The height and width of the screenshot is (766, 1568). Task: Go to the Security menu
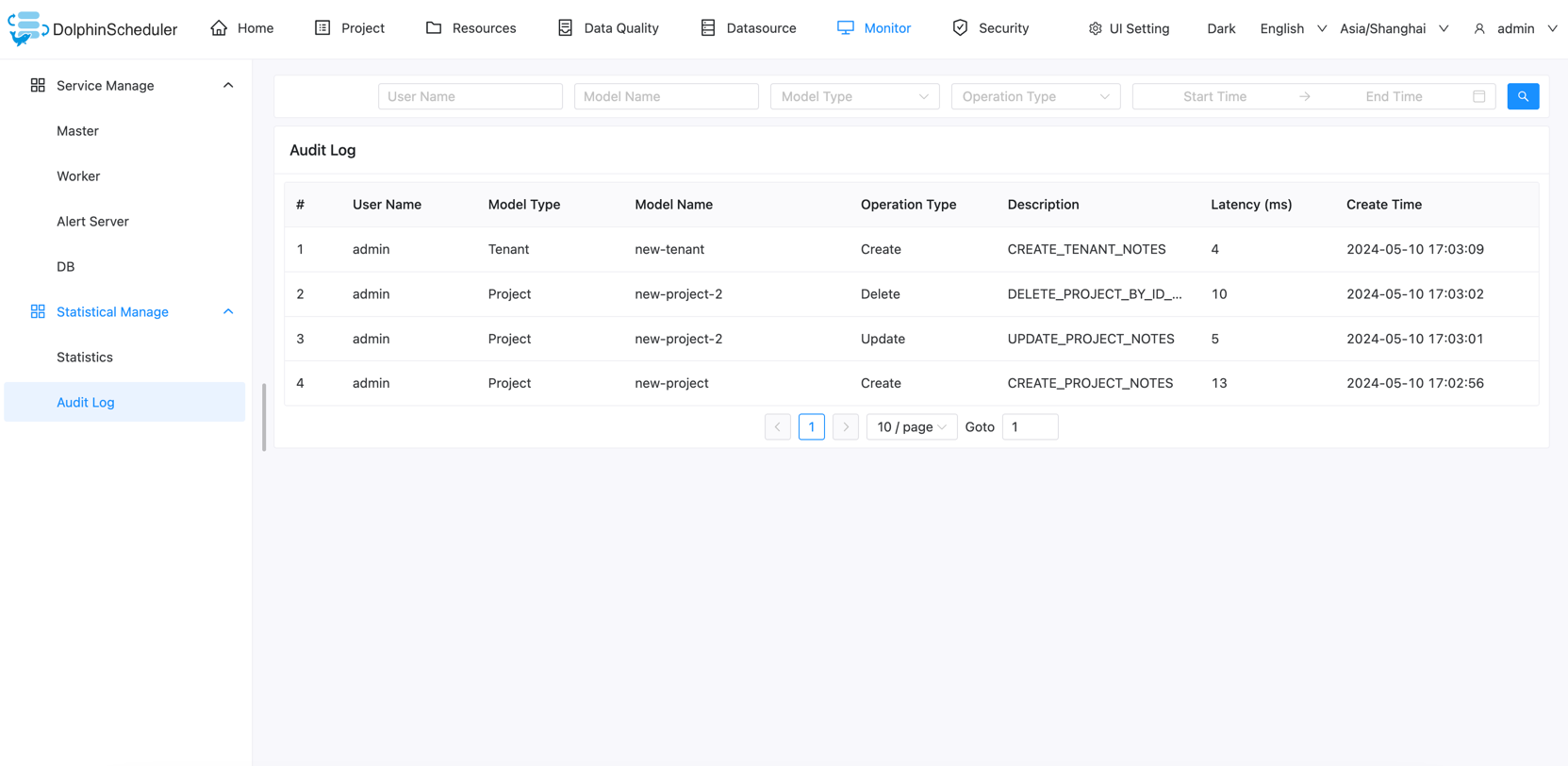click(x=990, y=28)
